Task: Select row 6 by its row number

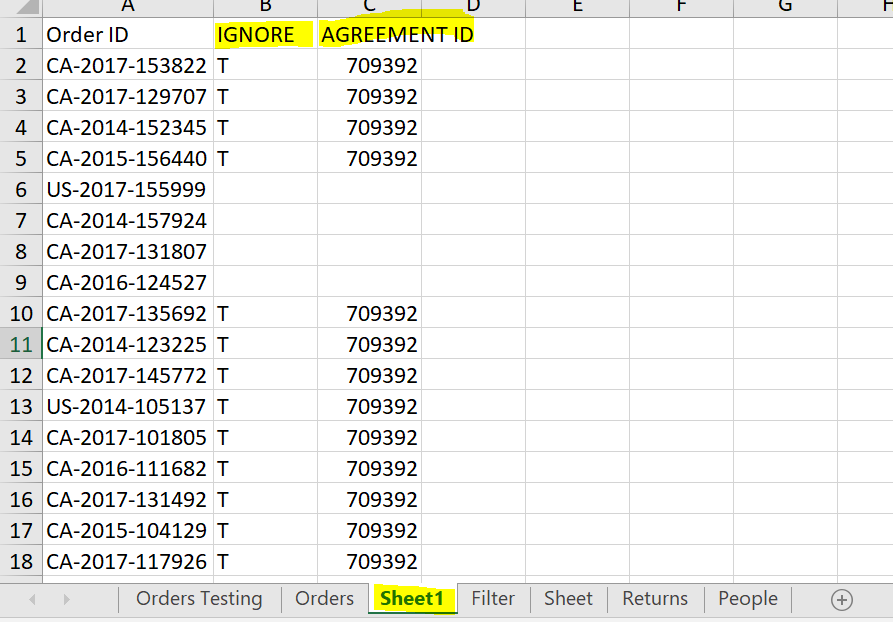Action: 21,190
